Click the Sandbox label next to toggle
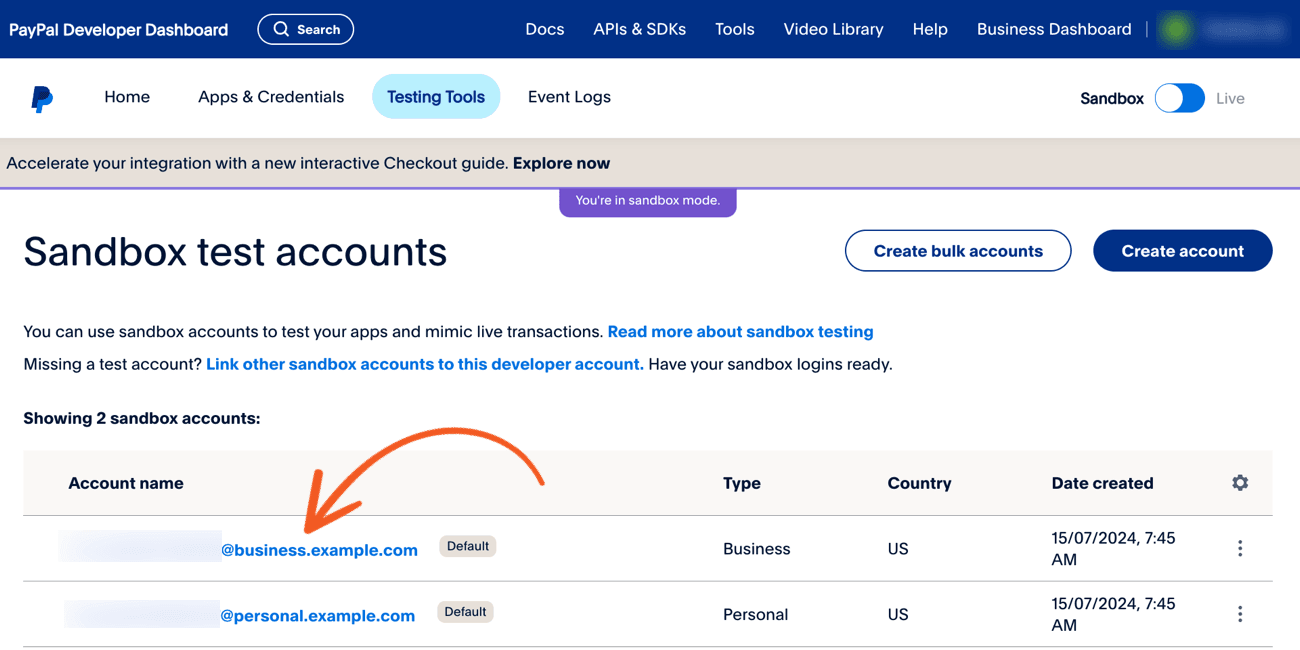1300x650 pixels. pos(1112,98)
